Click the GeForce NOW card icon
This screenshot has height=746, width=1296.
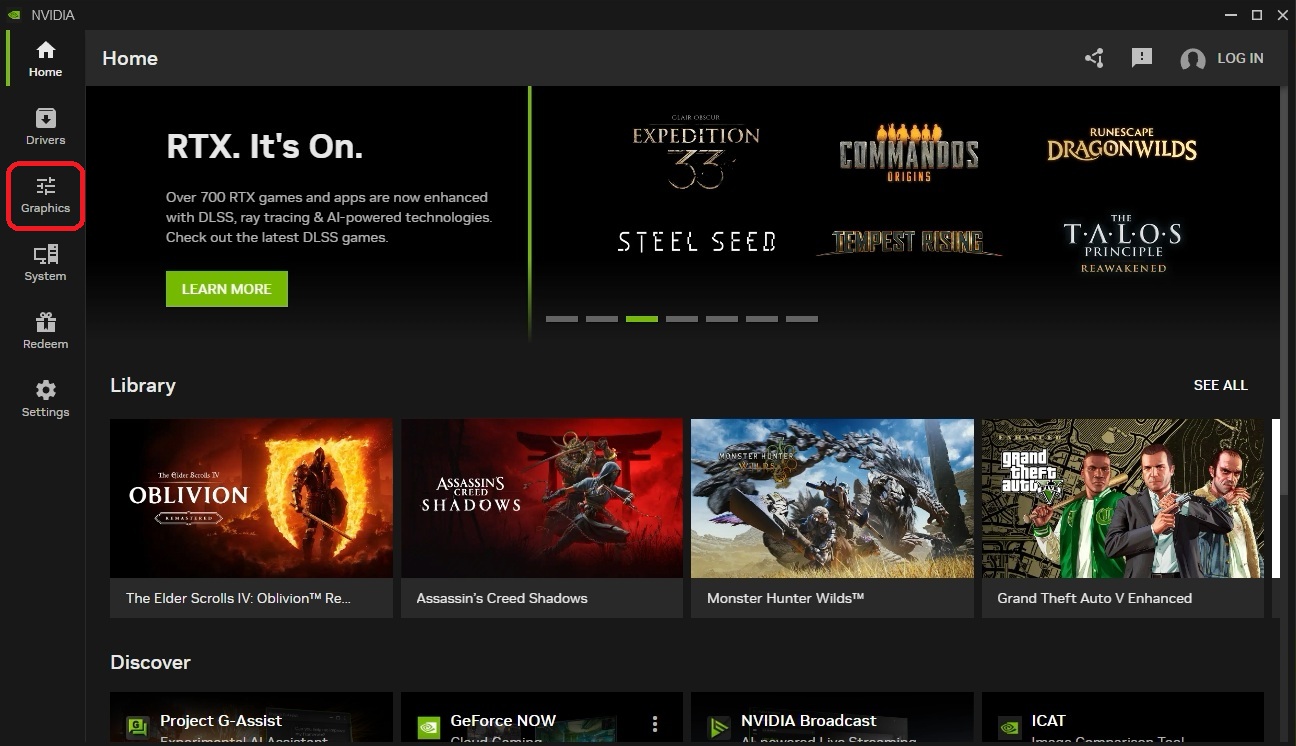pyautogui.click(x=428, y=726)
